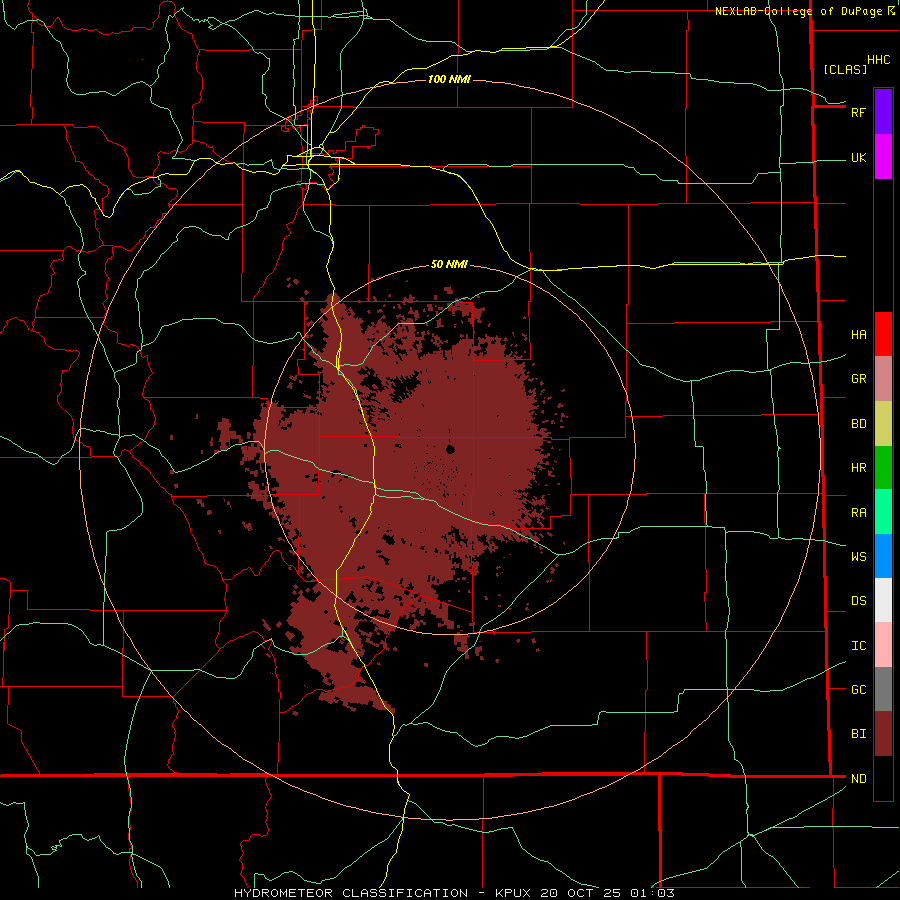Click the HA red legend swatch
900x900 pixels.
pyautogui.click(x=883, y=334)
